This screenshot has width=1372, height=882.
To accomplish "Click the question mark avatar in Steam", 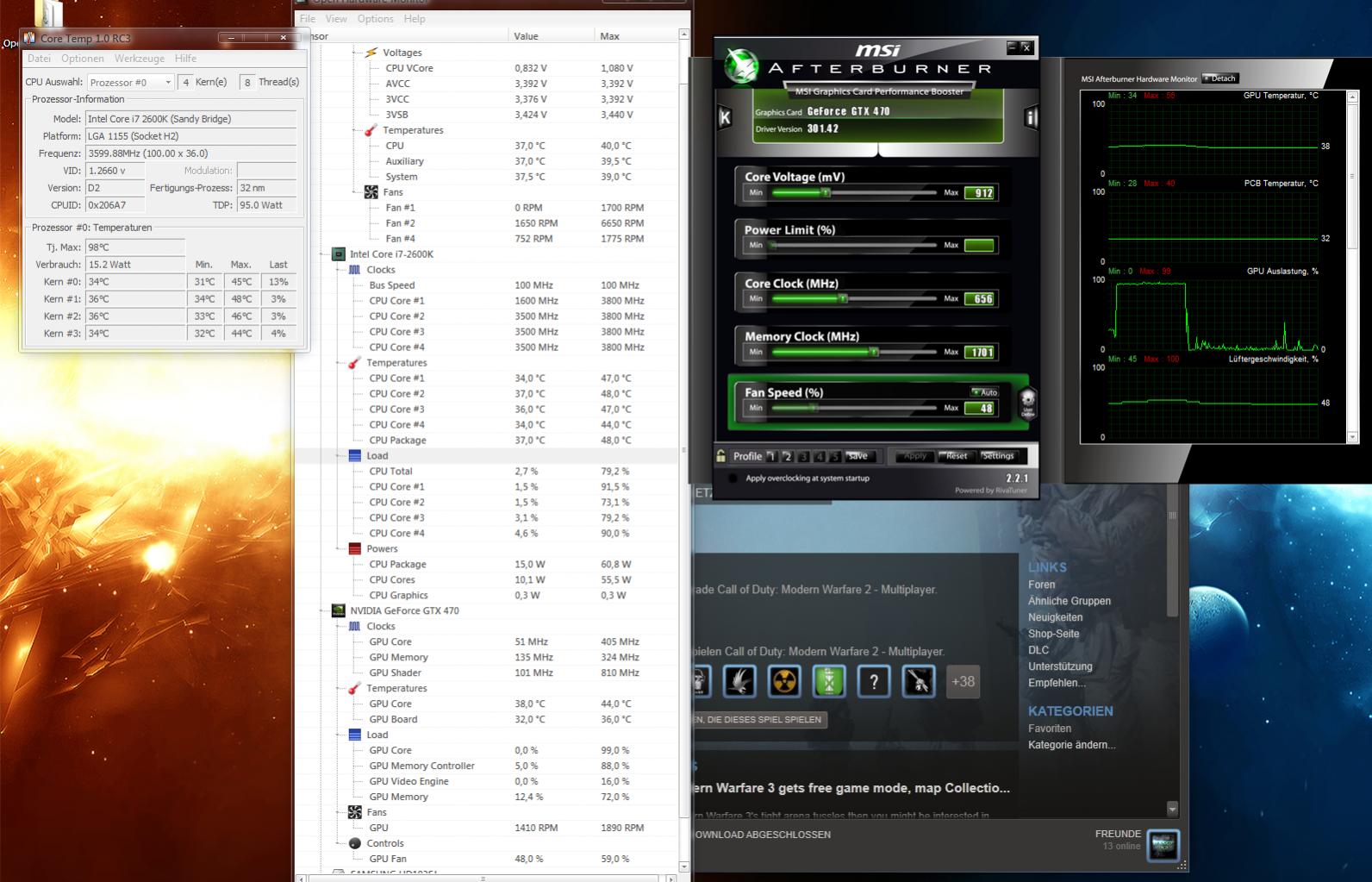I will click(873, 681).
